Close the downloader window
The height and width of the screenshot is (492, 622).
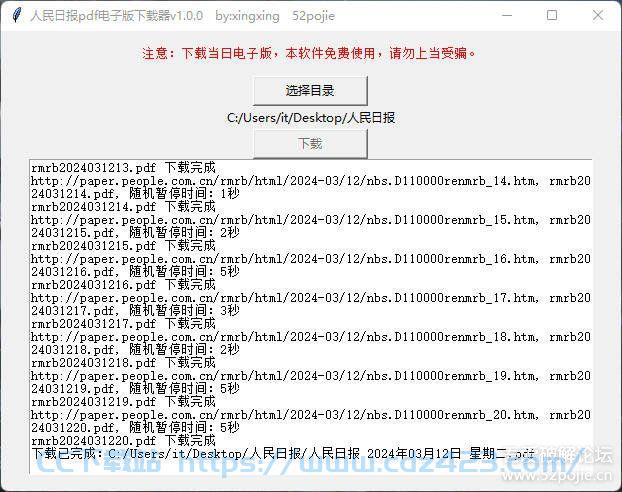(x=598, y=15)
